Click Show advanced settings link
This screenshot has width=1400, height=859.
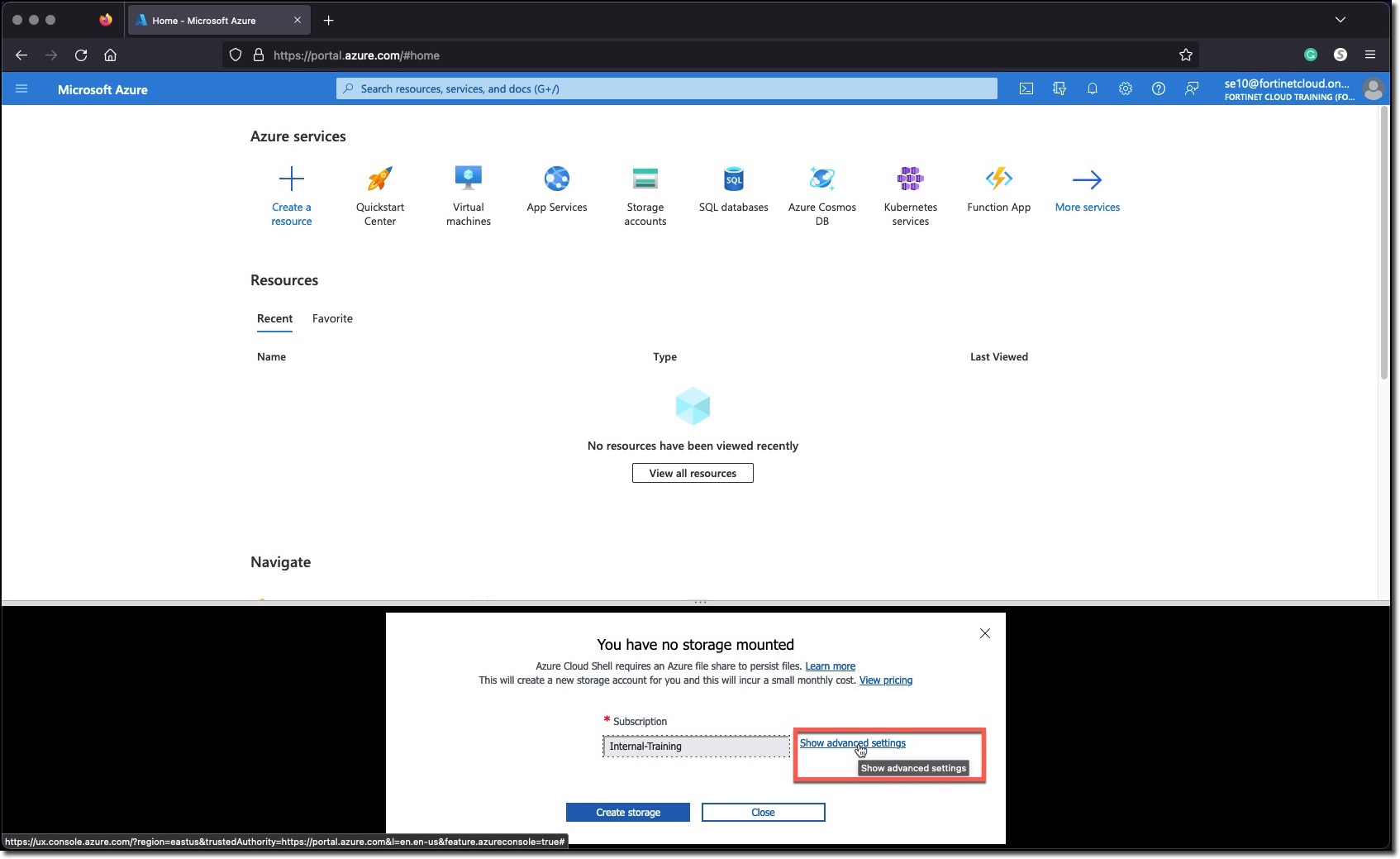point(852,743)
